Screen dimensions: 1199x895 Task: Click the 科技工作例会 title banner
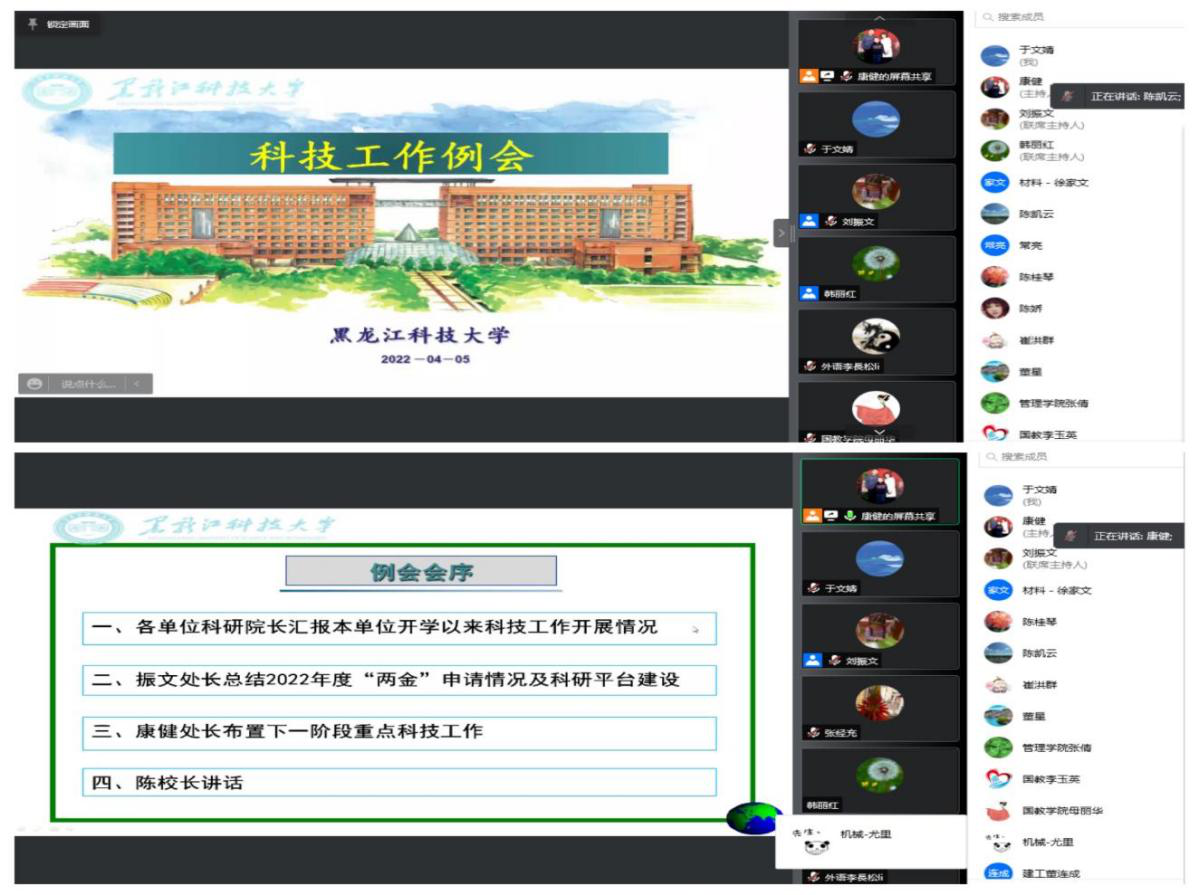390,154
